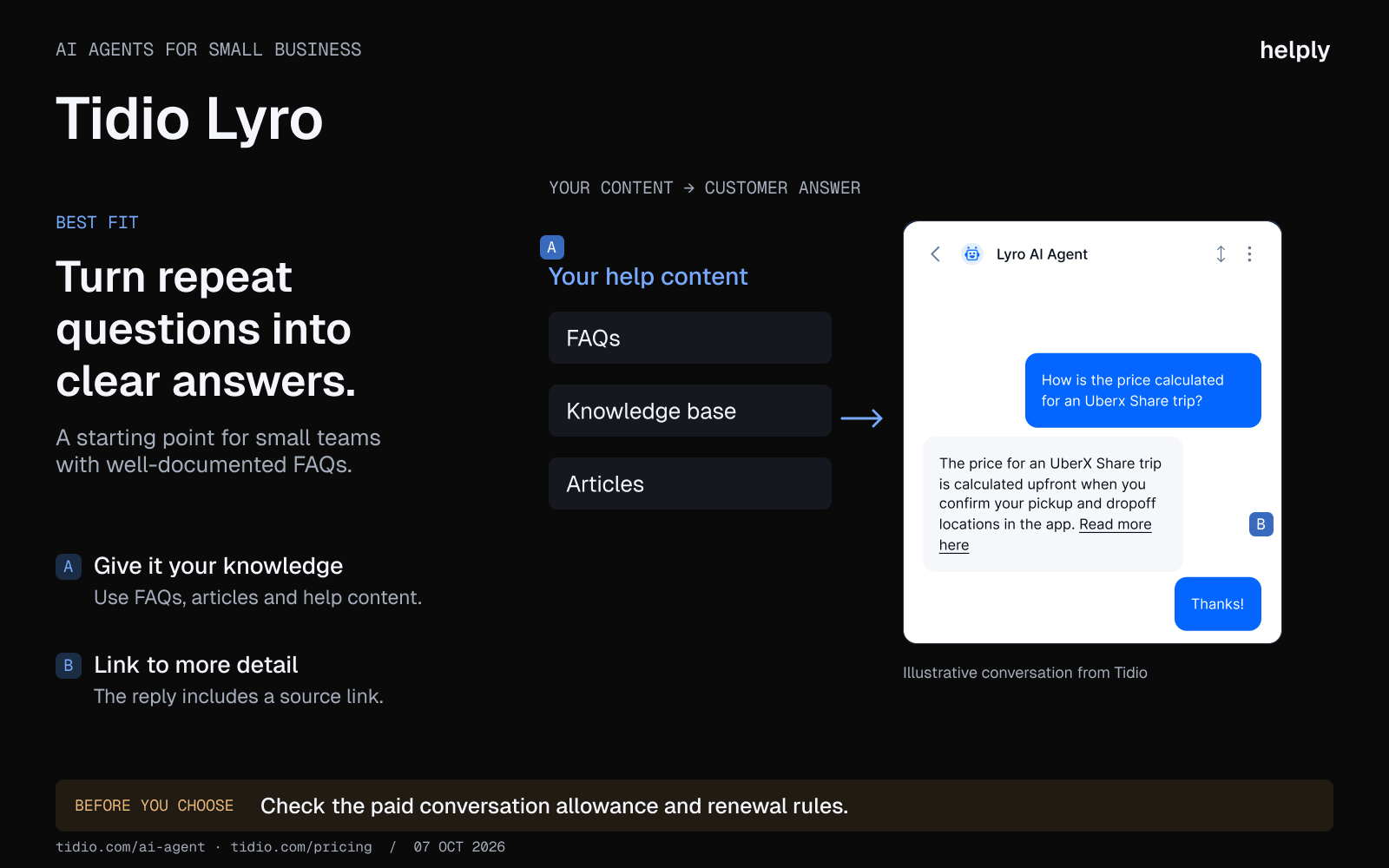Click the 'BEST FIT' label
This screenshot has height=868, width=1389.
(x=97, y=223)
